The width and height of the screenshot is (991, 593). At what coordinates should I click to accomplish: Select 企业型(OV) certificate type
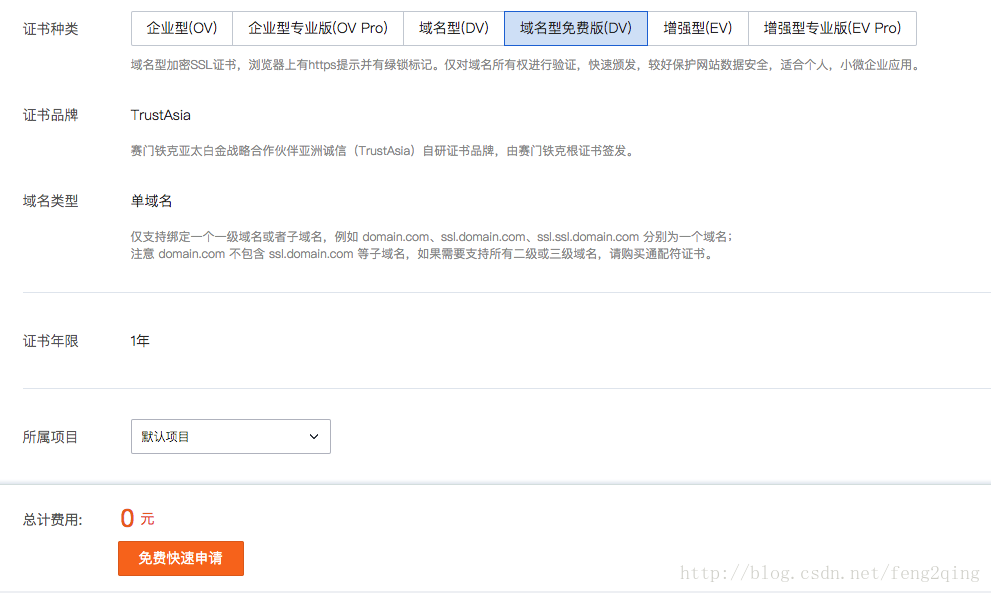[182, 28]
